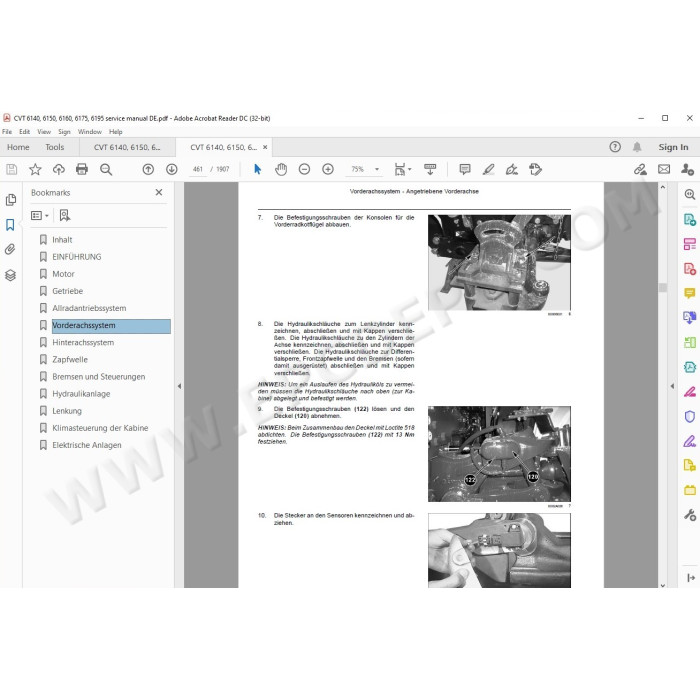Zoom out with the minus button
The image size is (700, 700).
pyautogui.click(x=304, y=169)
